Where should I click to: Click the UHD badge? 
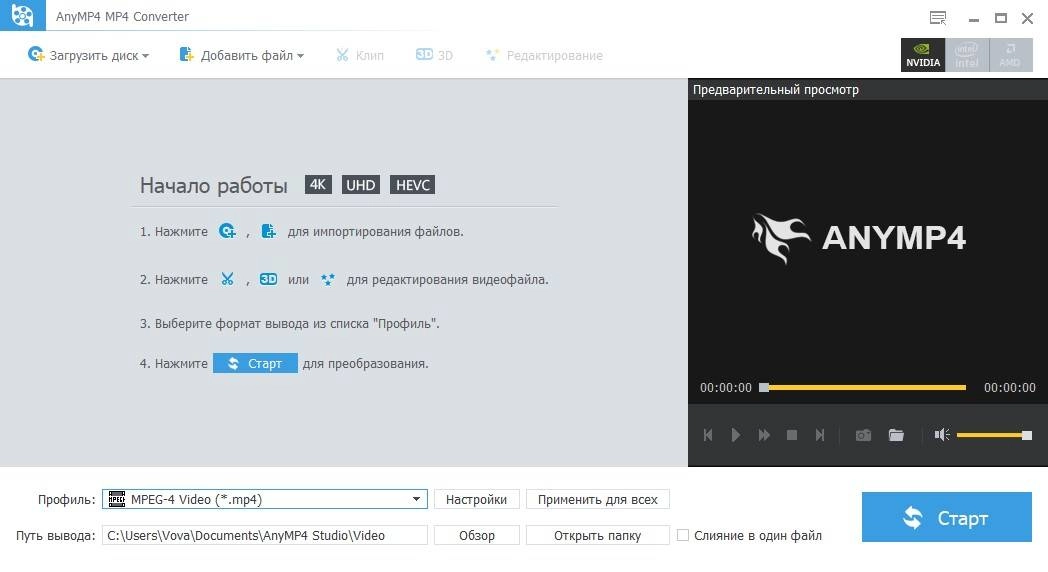pyautogui.click(x=360, y=184)
